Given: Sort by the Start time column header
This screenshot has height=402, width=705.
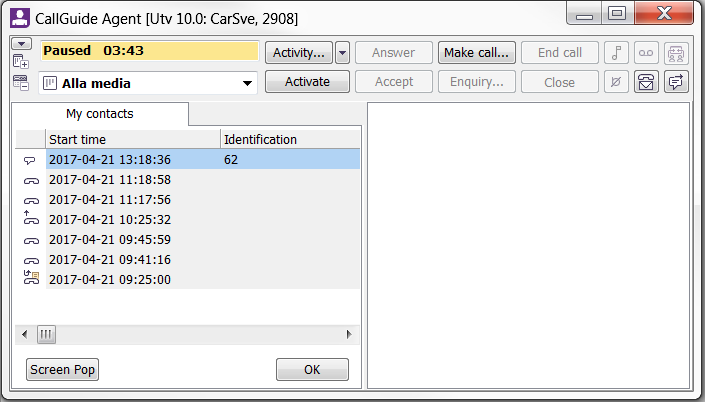Looking at the screenshot, I should [133, 139].
